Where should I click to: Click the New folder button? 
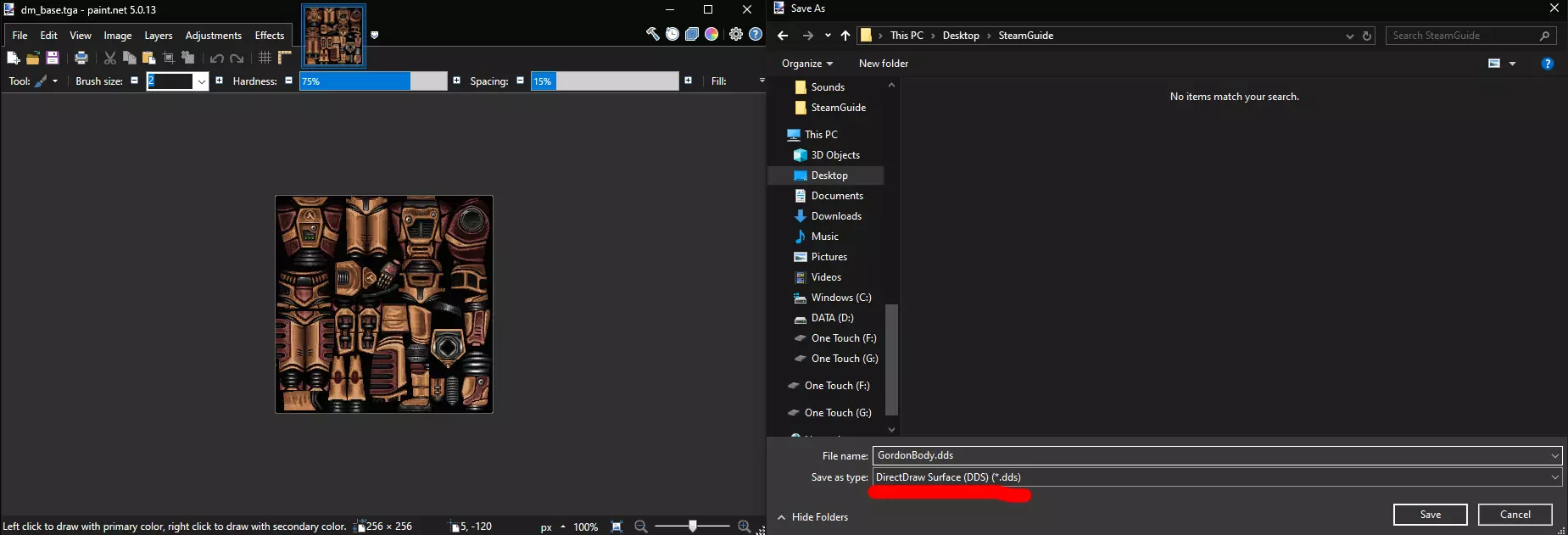[884, 64]
